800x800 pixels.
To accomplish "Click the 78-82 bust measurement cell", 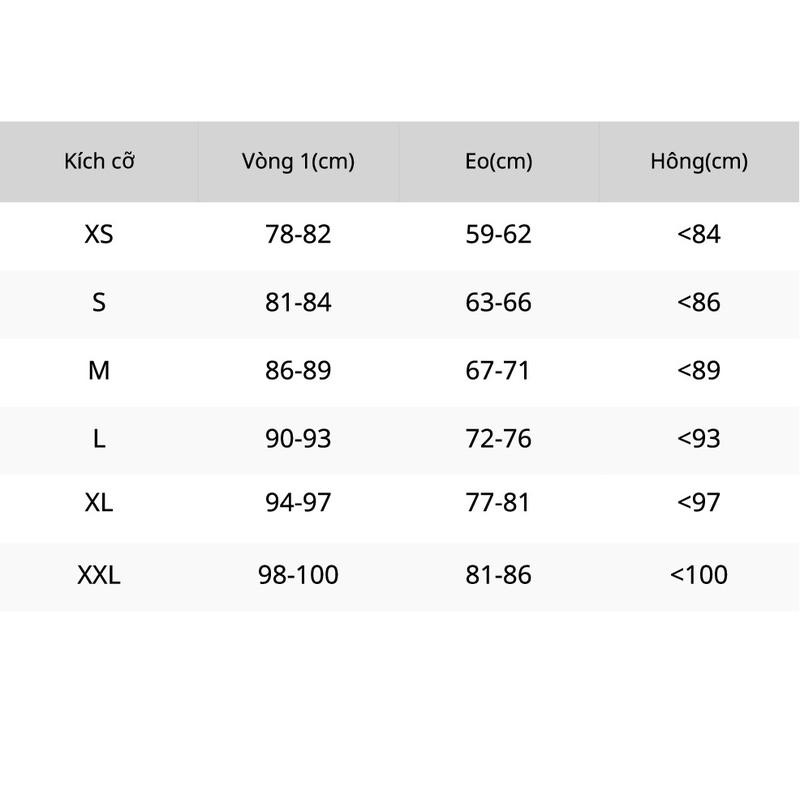I will (298, 234).
